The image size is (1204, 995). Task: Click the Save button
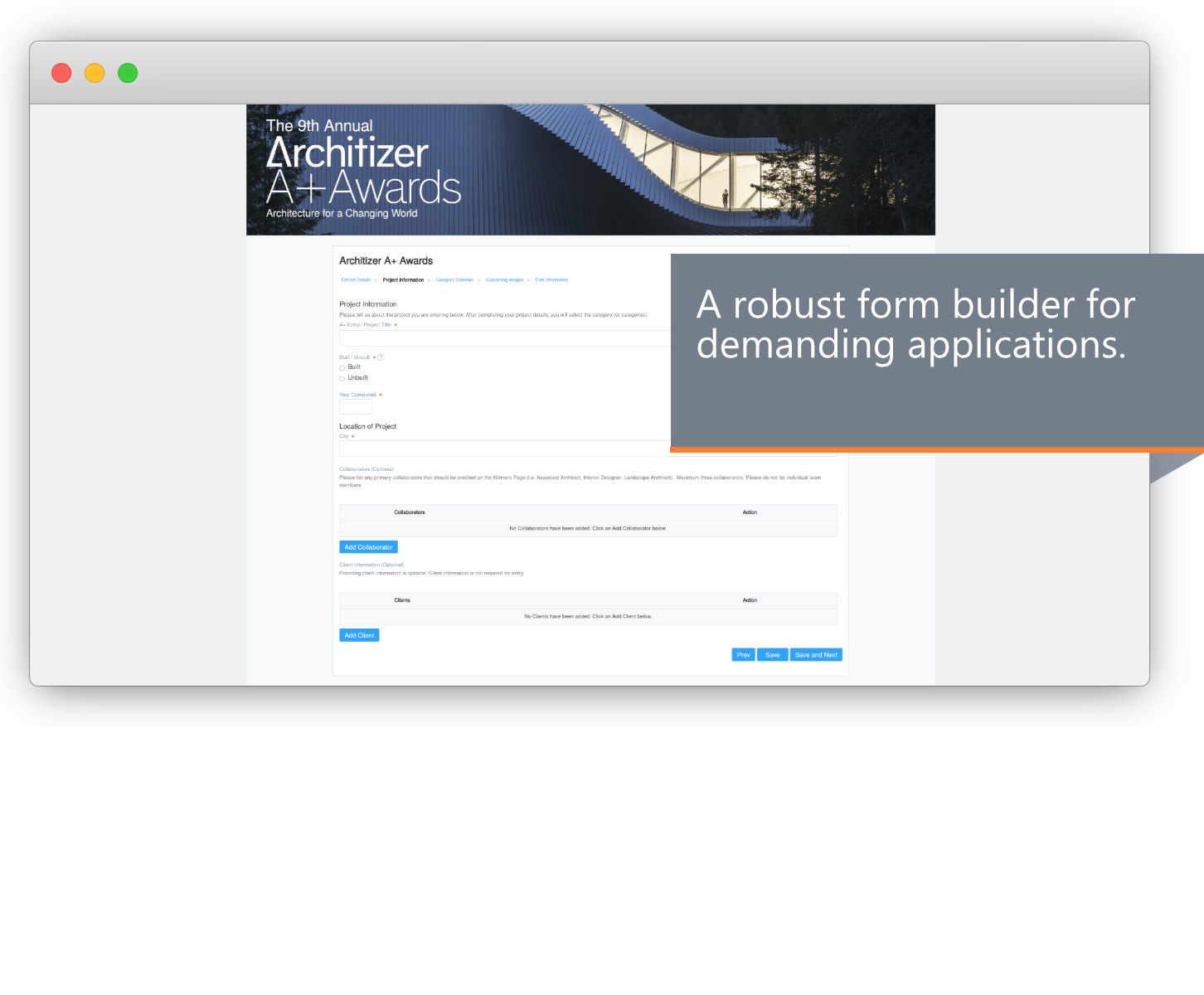(772, 655)
